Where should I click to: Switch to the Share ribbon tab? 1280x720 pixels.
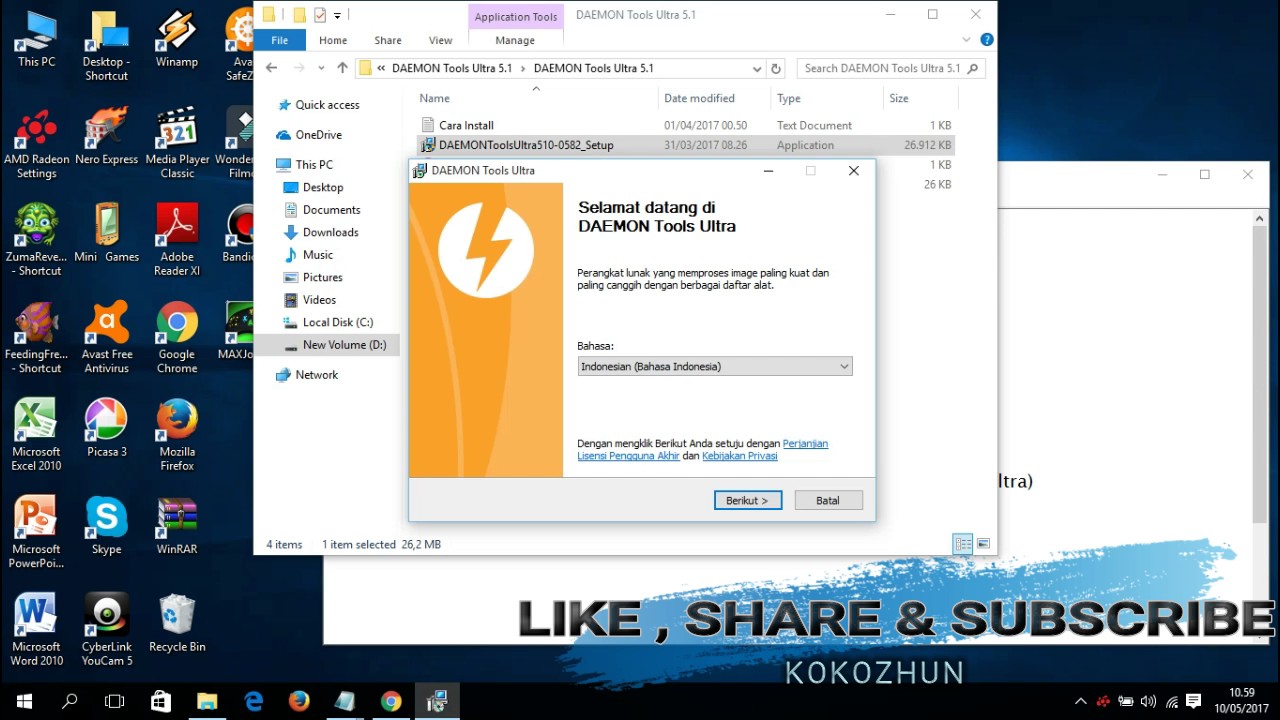[388, 40]
